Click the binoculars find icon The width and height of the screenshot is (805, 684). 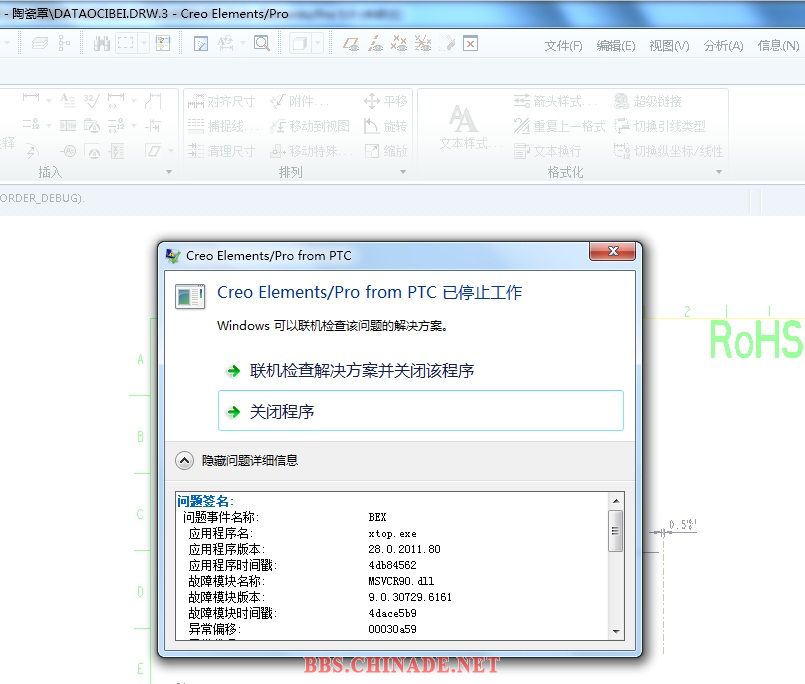click(102, 44)
